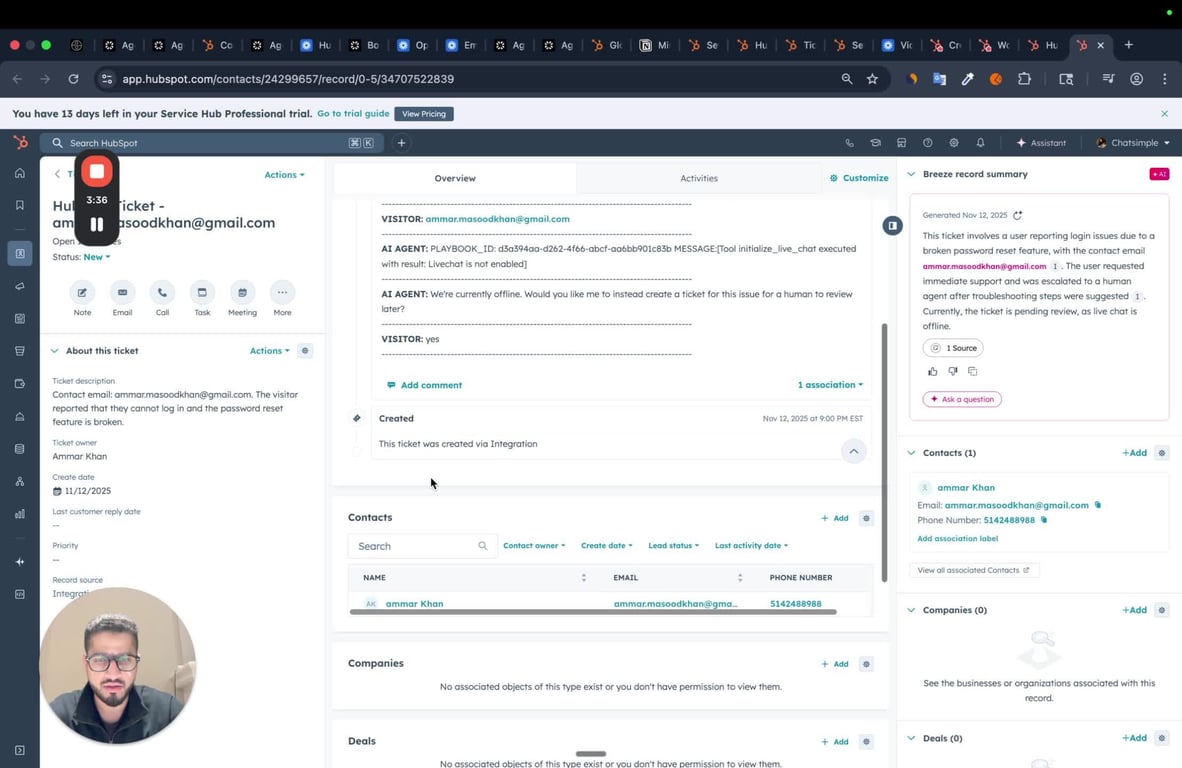Open the More actions icon
1182x768 pixels.
pyautogui.click(x=282, y=292)
